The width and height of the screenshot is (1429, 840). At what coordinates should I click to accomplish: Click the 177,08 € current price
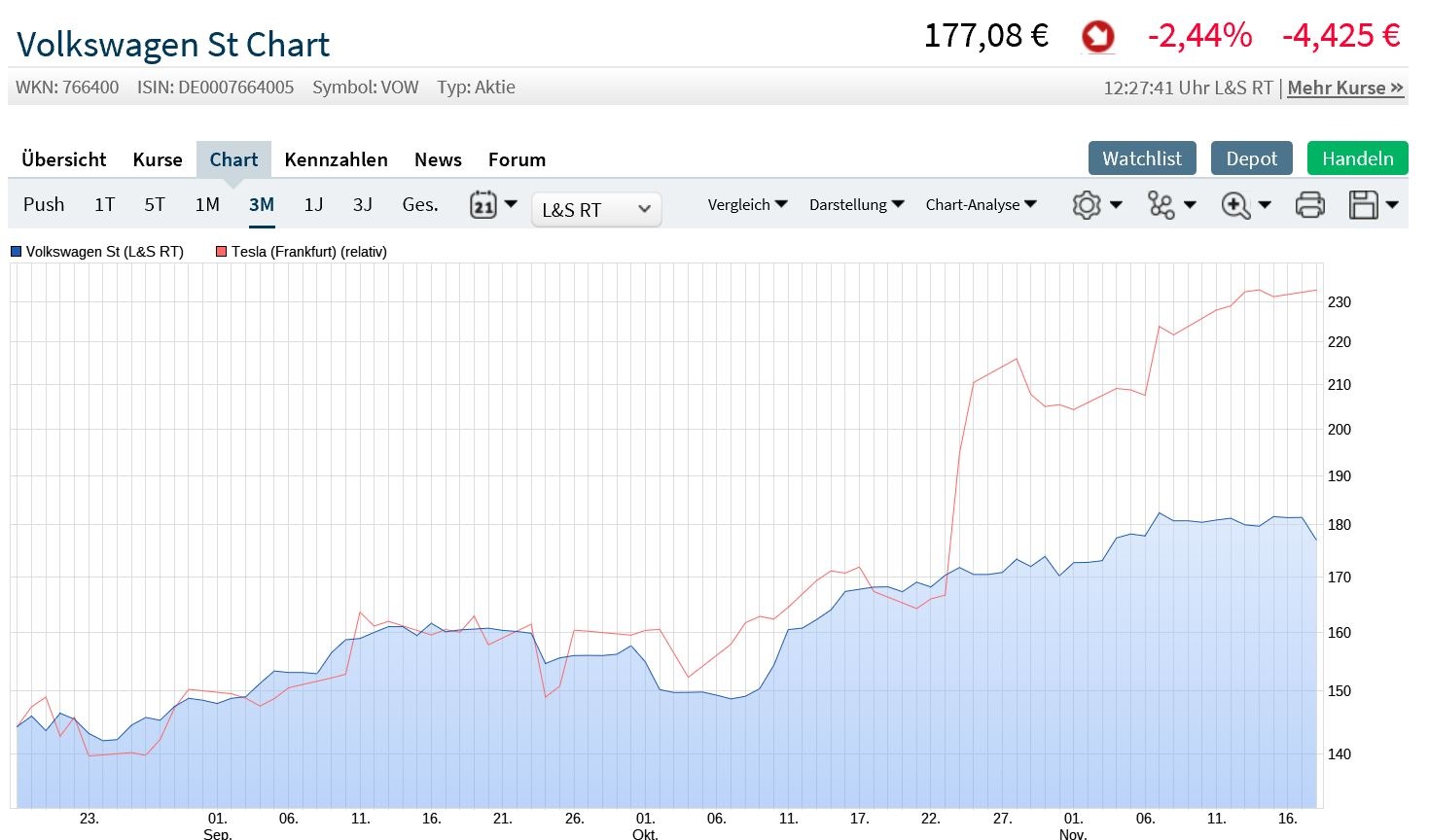(x=986, y=36)
